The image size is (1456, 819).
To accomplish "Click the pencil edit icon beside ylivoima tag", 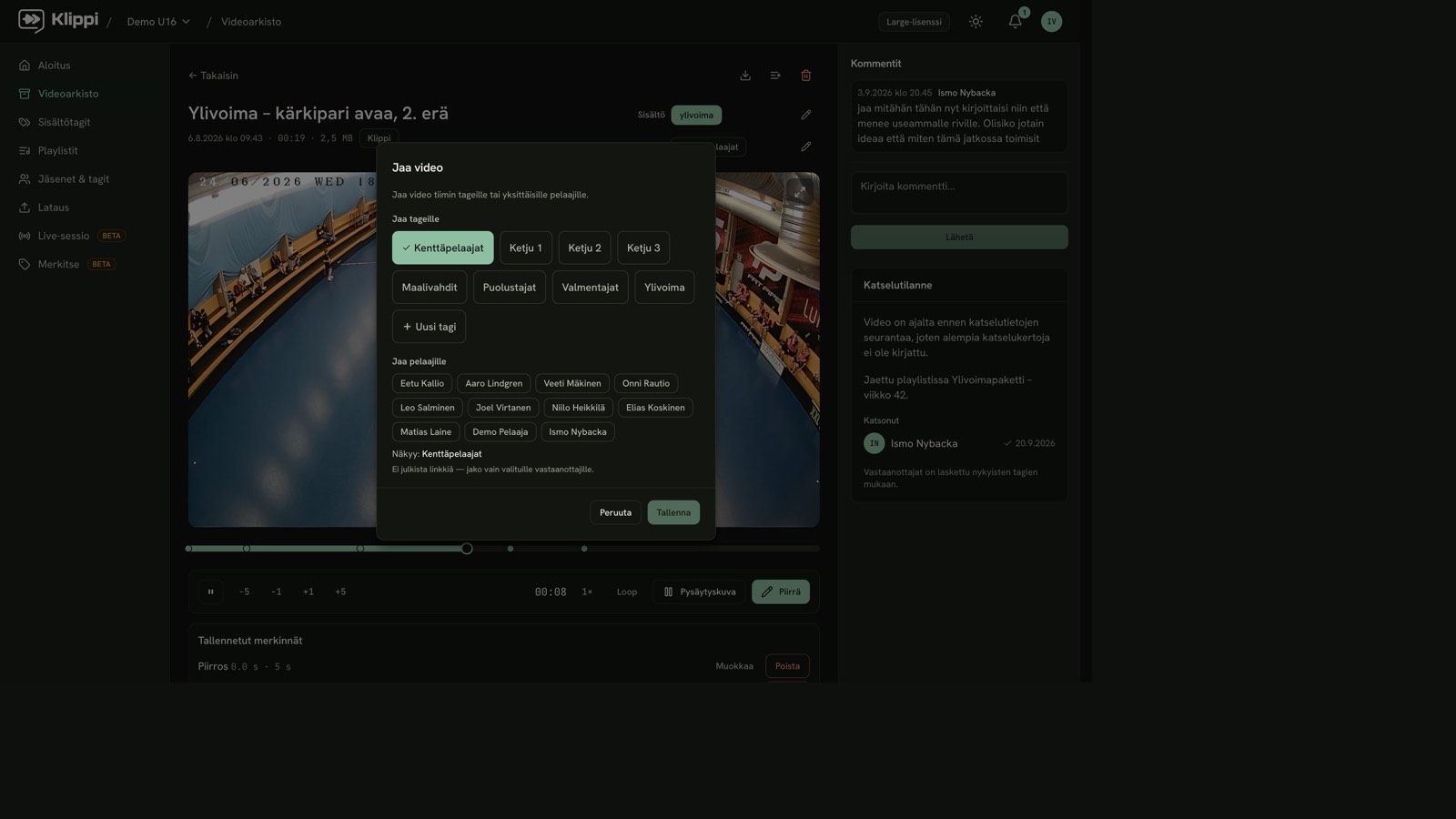I will pyautogui.click(x=805, y=115).
